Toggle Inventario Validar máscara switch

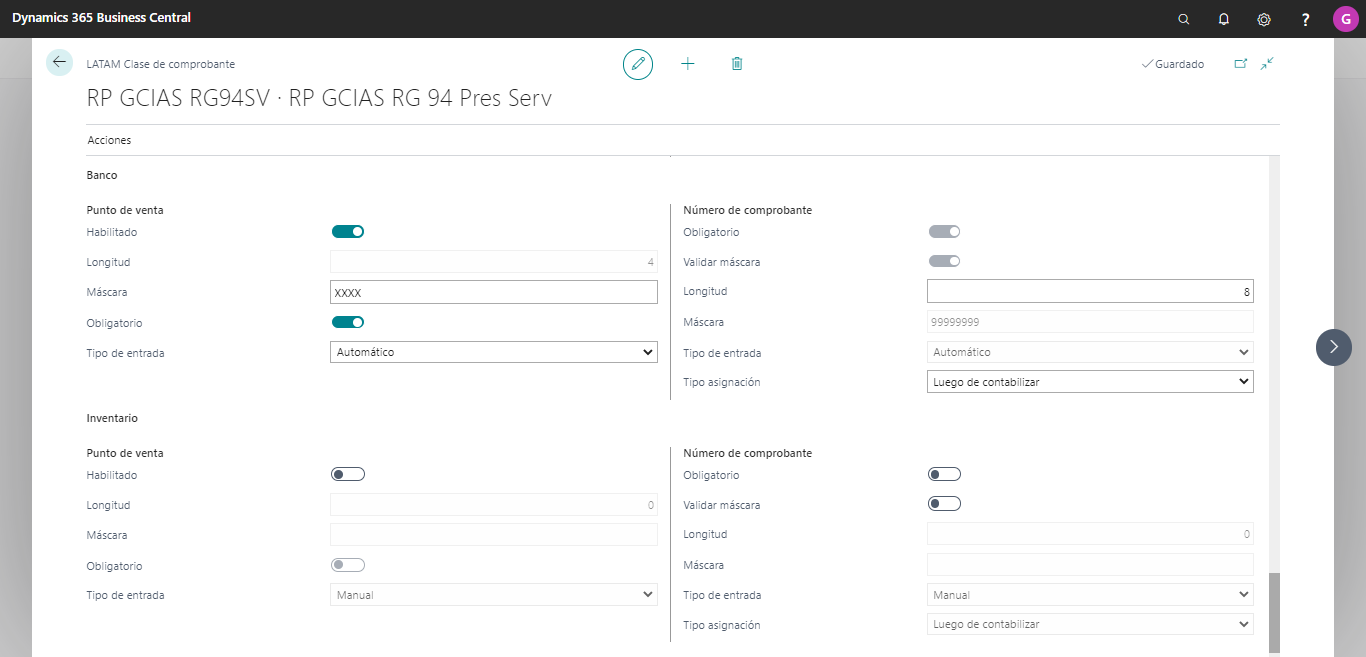point(944,504)
